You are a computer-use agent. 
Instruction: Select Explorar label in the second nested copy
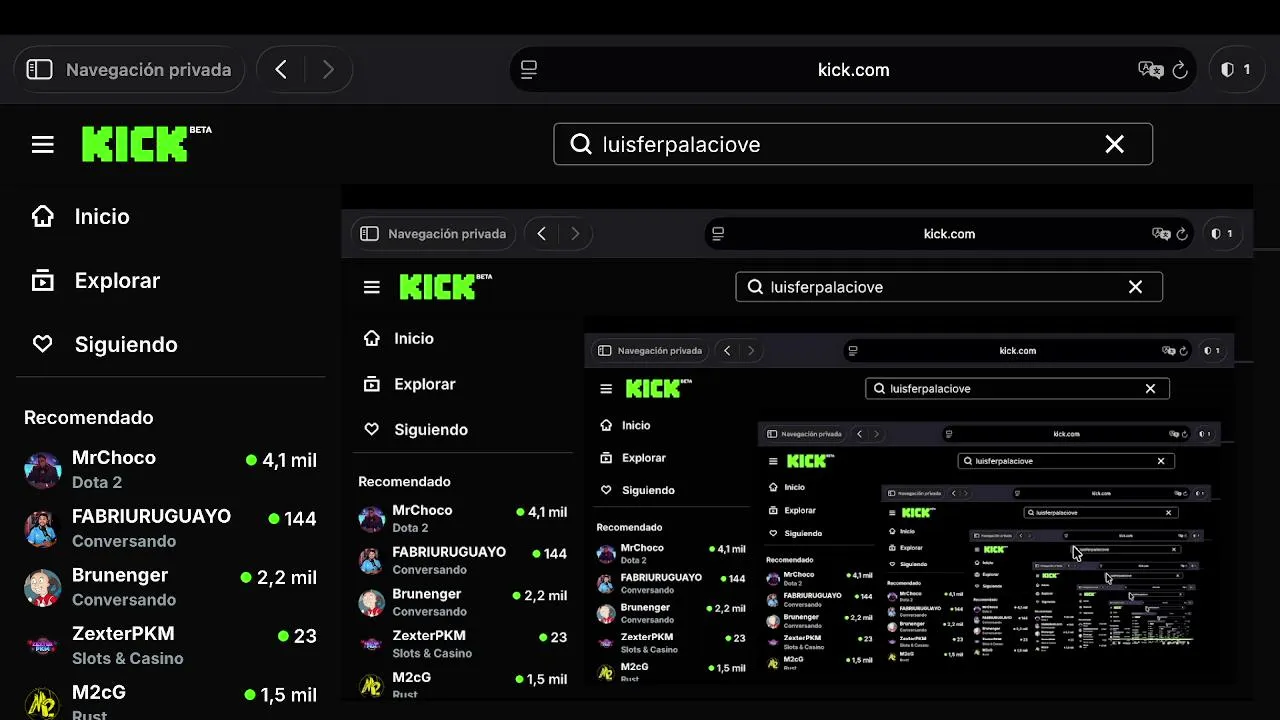coord(644,458)
